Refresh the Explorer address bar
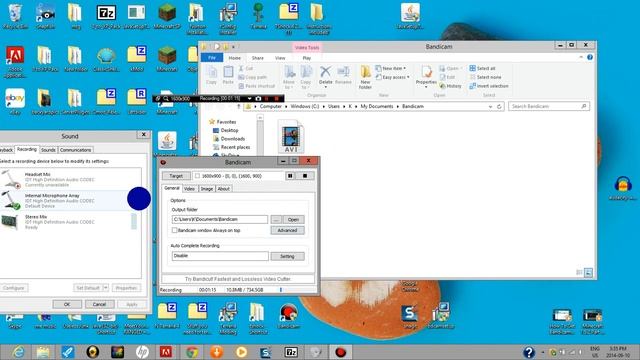Viewport: 640px width, 360px height. tap(499, 106)
